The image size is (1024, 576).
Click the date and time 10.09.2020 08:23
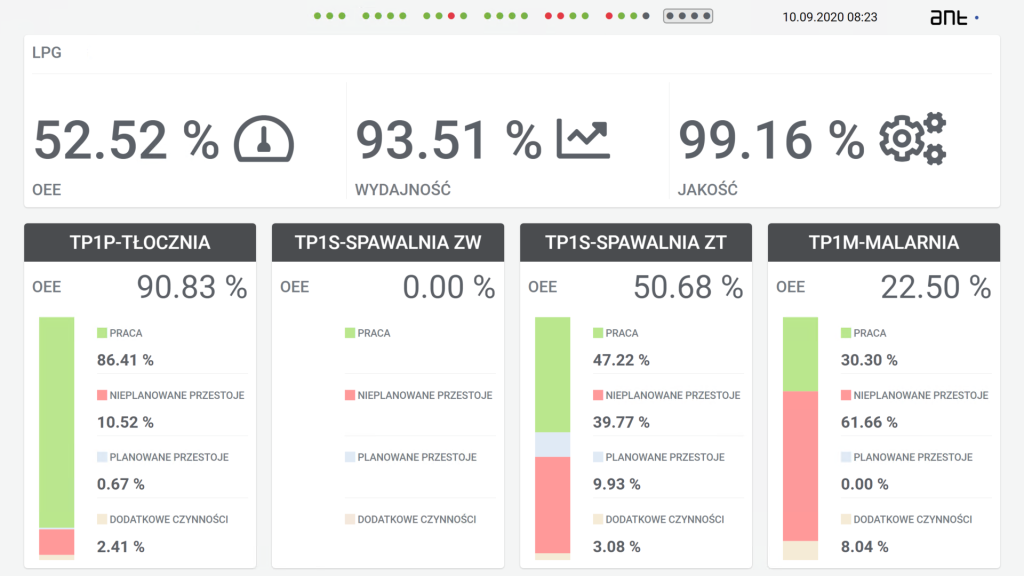tap(830, 17)
